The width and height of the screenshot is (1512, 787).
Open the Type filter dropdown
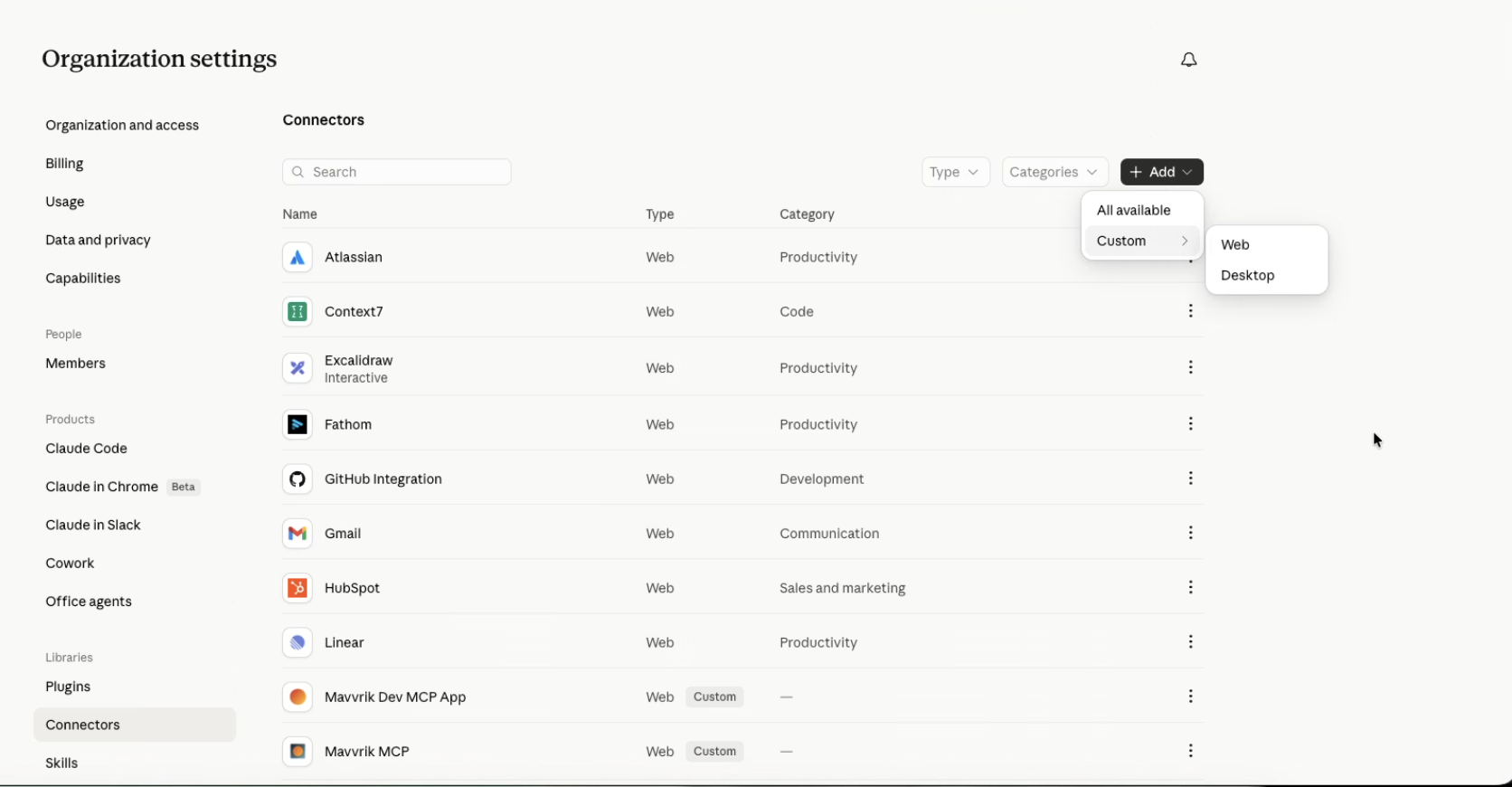point(956,172)
